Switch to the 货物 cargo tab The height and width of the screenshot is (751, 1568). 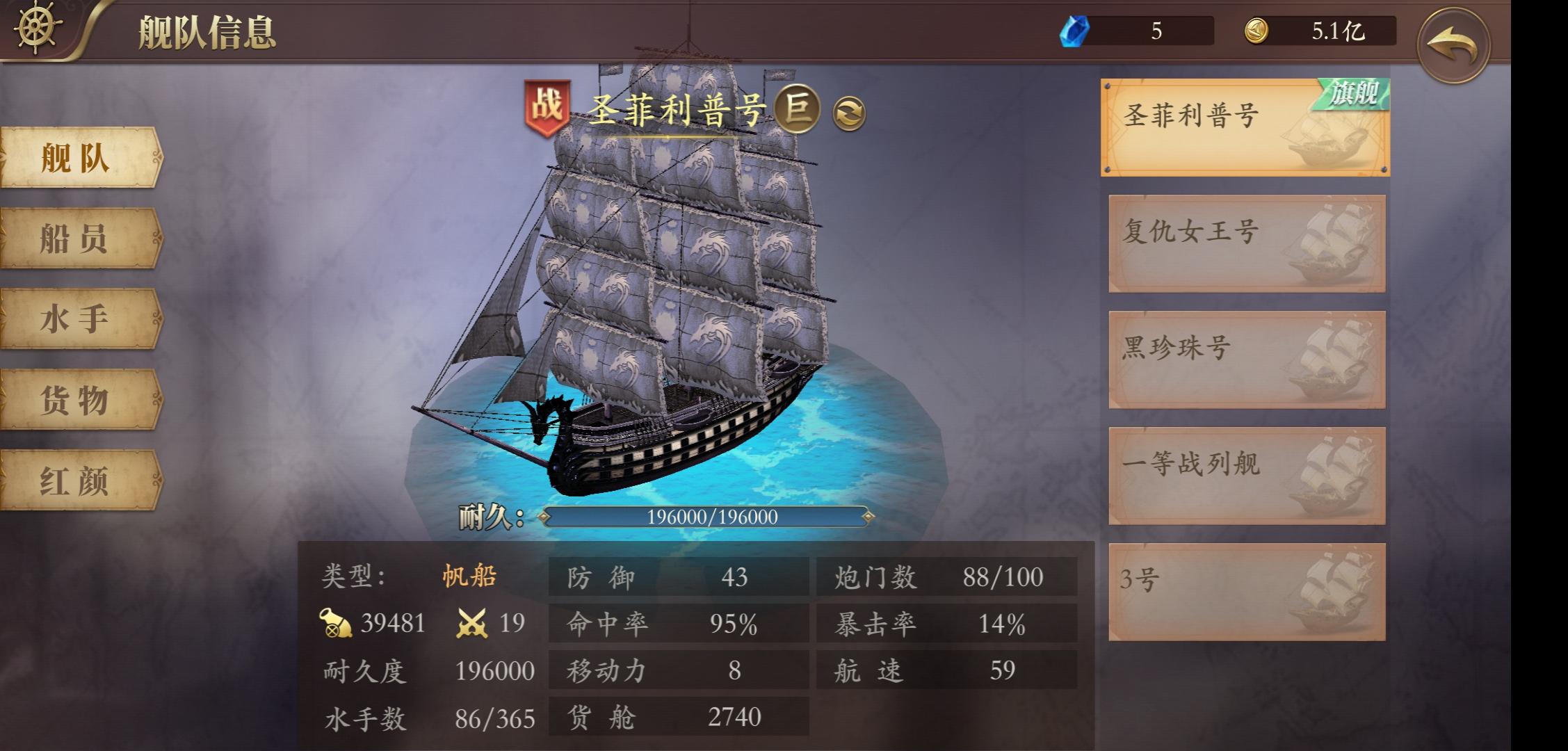click(x=81, y=400)
